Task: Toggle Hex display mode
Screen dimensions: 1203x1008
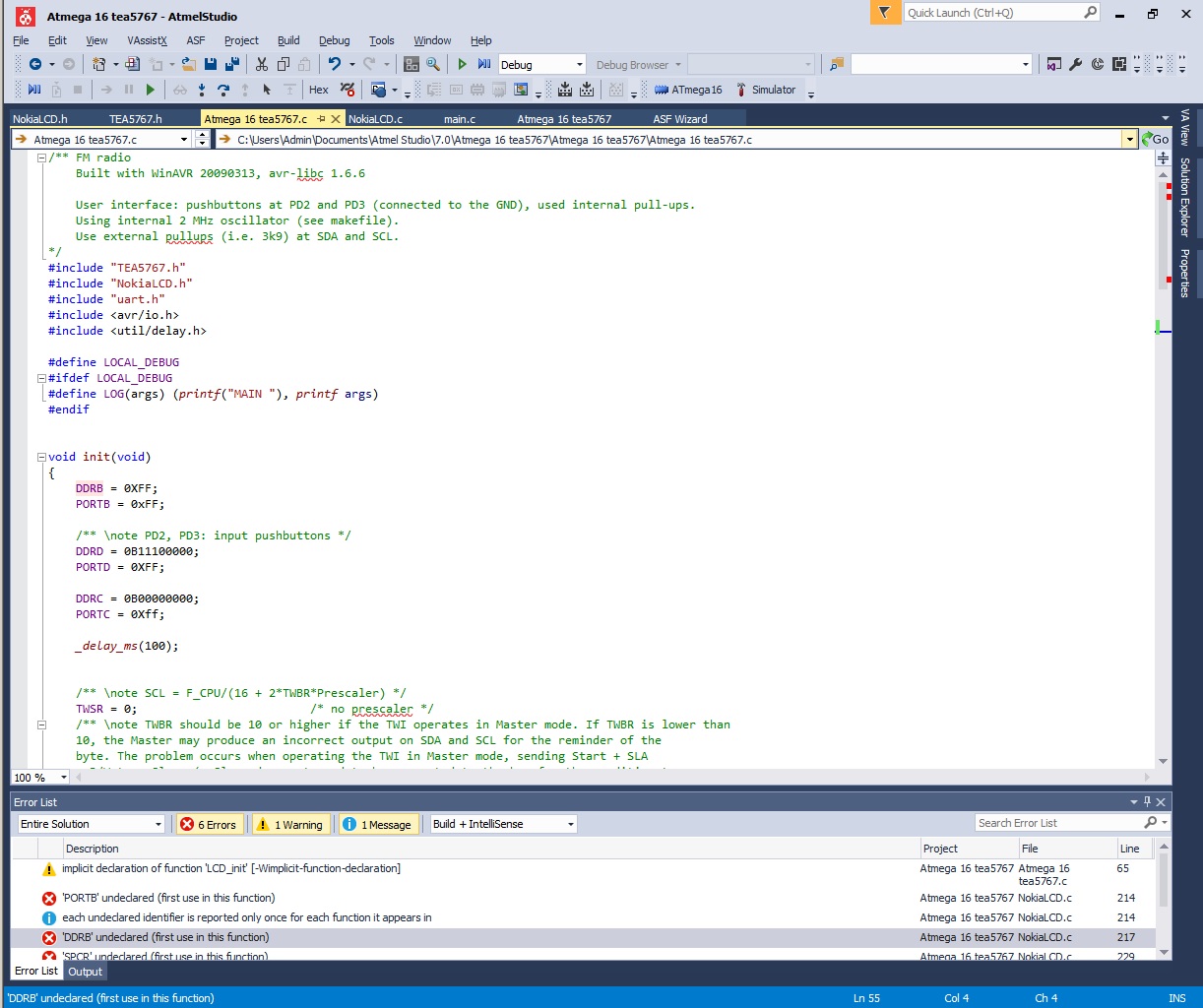Action: (x=318, y=90)
